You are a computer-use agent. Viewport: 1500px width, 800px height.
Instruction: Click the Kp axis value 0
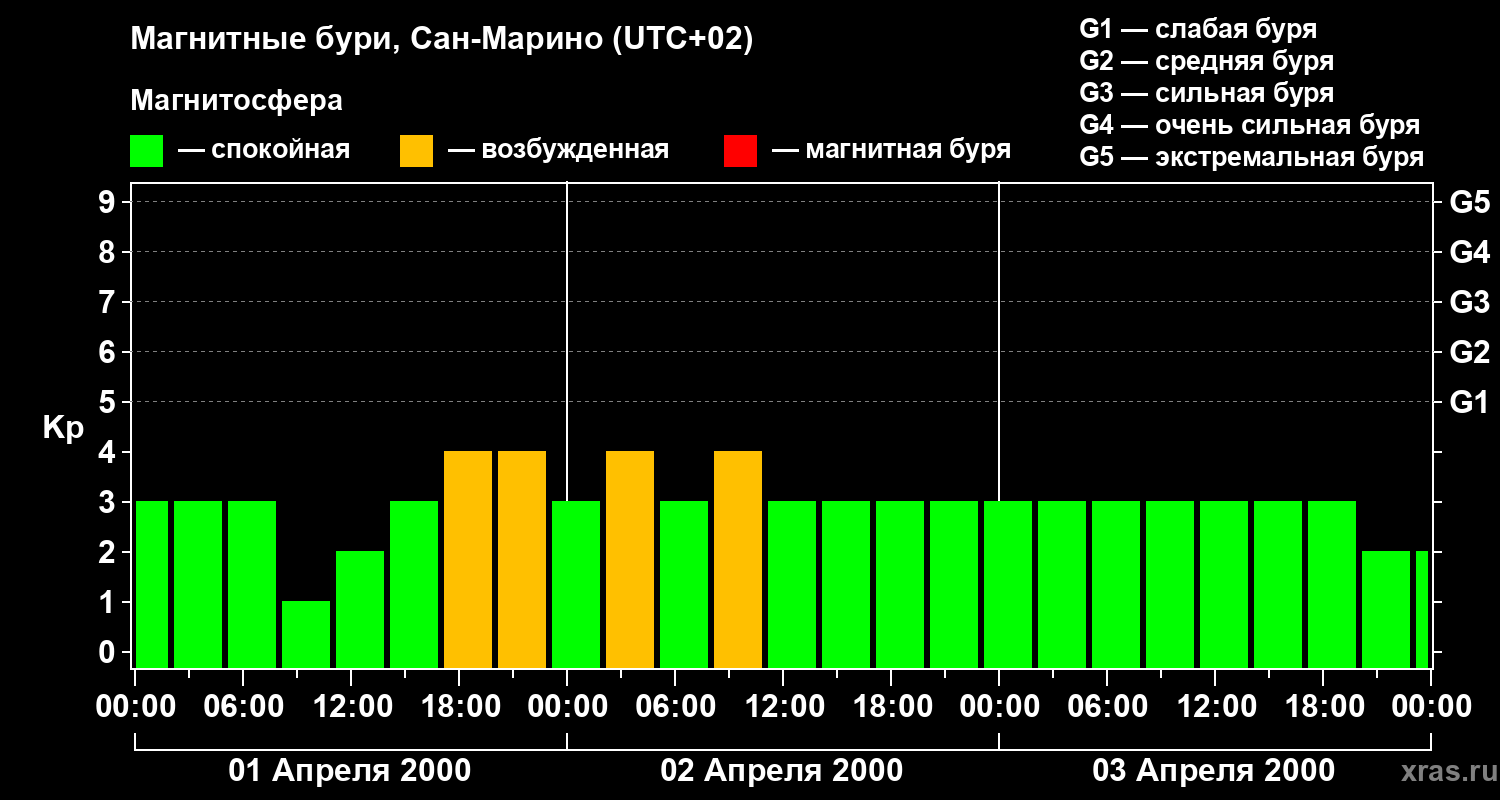coord(109,652)
